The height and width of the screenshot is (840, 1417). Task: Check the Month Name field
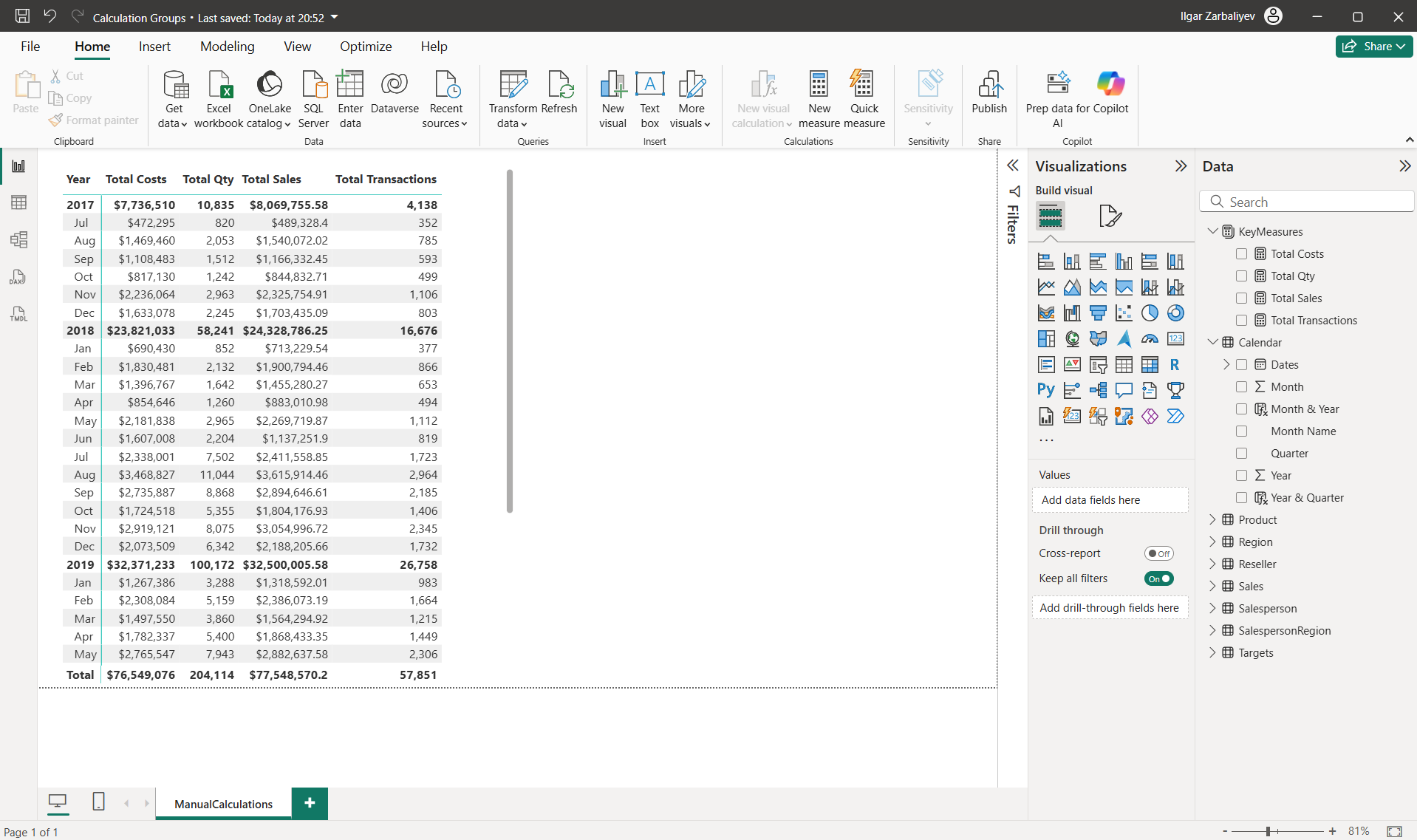(x=1241, y=431)
